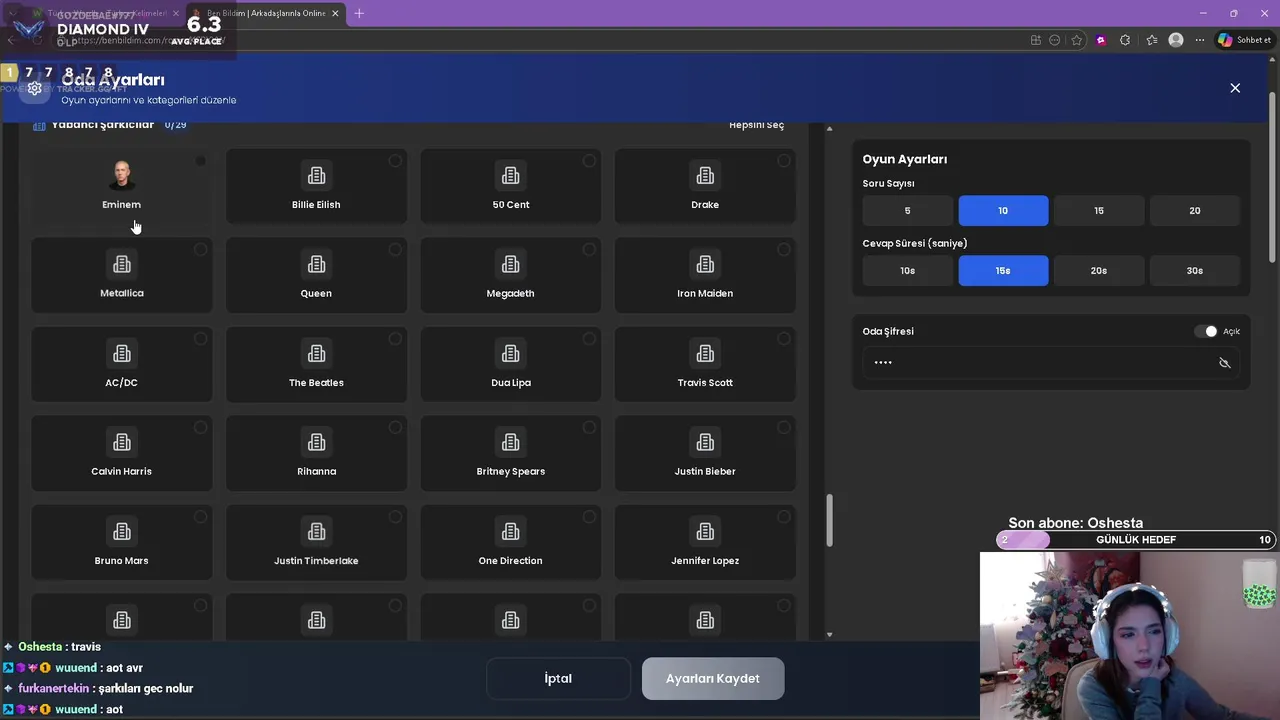
Task: Close the Ben Bildim browser tab
Action: 335,13
